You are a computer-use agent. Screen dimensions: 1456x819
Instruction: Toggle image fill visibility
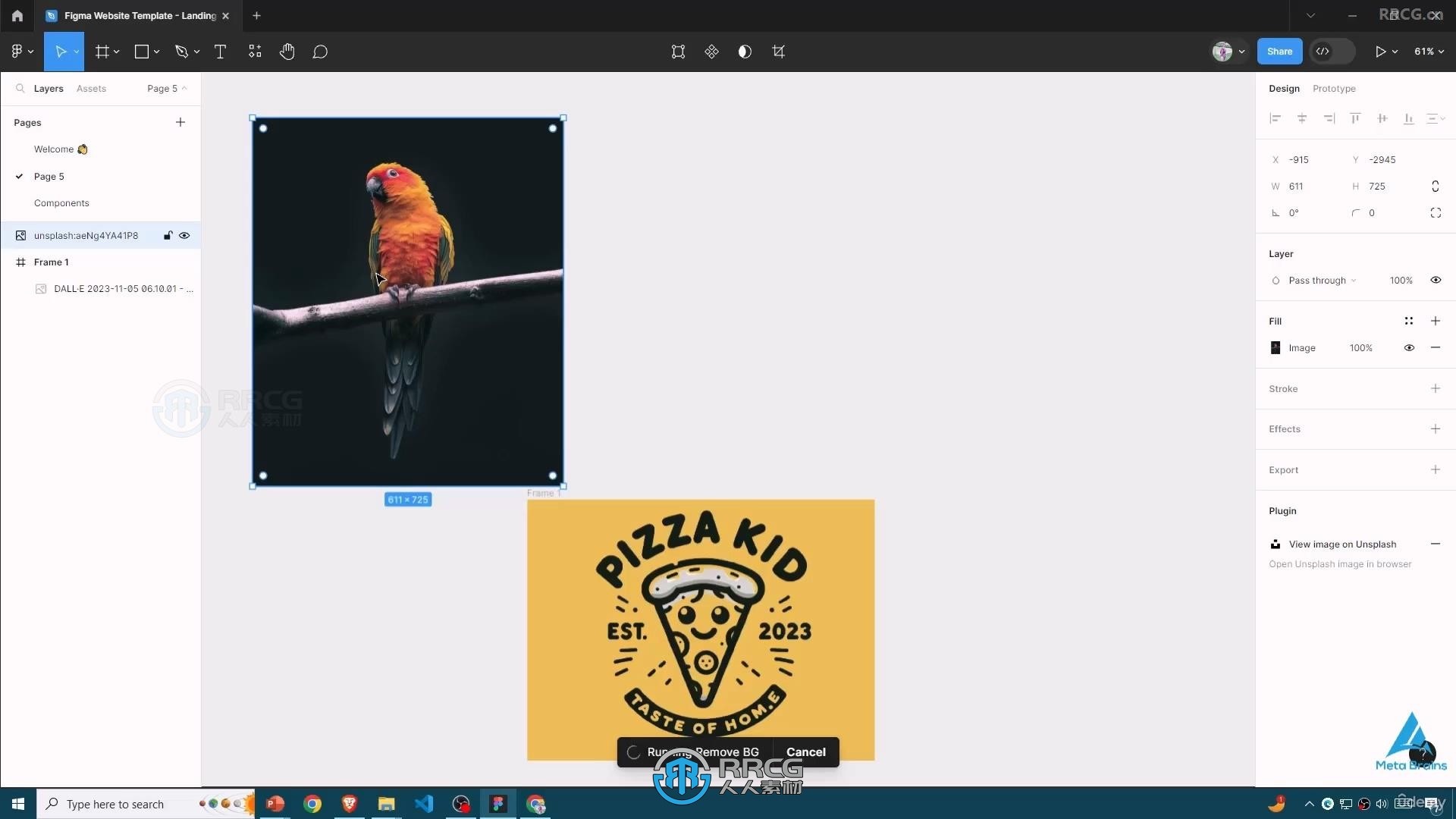(1408, 347)
